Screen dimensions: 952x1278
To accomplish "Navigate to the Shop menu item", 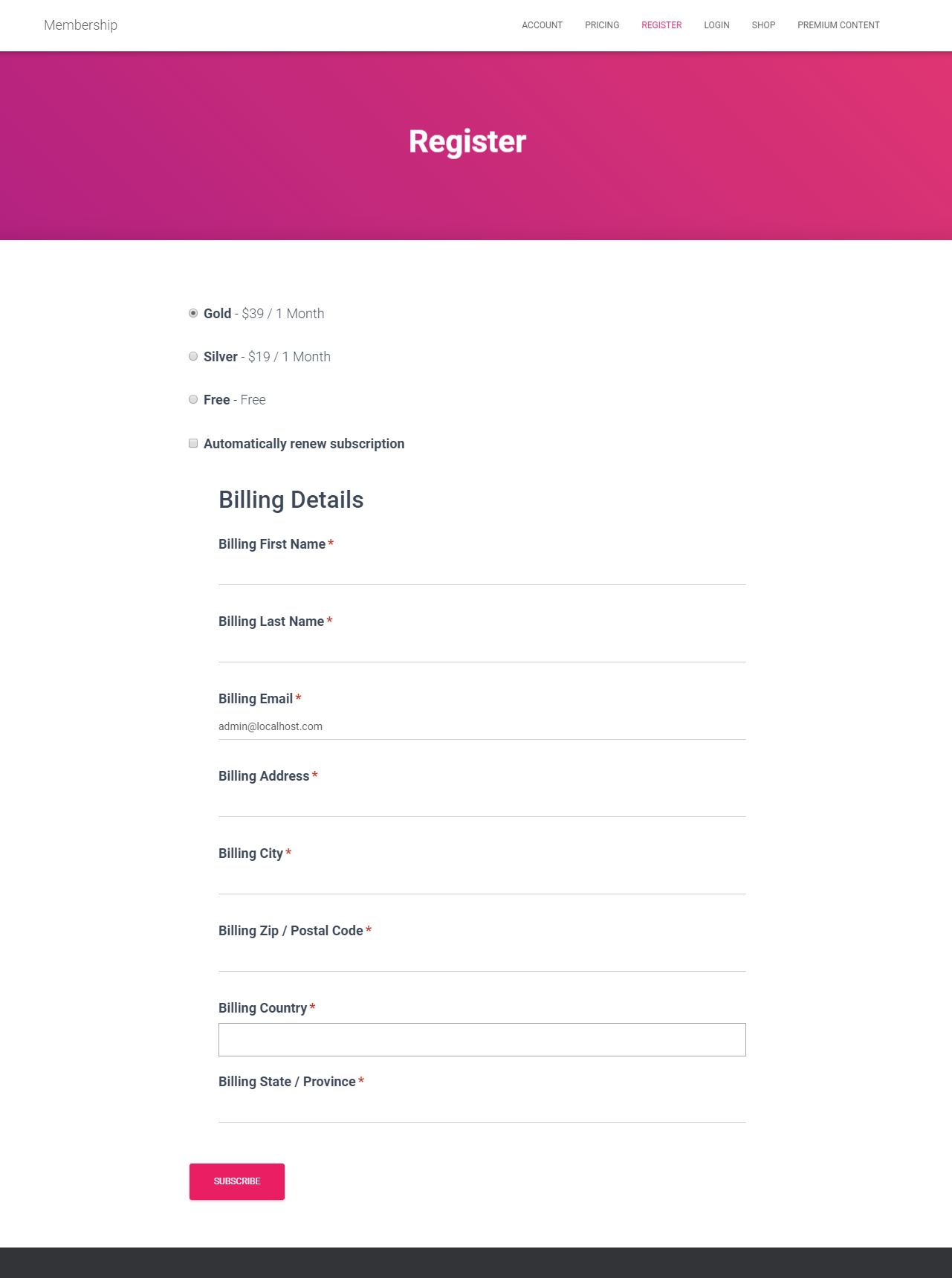I will (763, 25).
